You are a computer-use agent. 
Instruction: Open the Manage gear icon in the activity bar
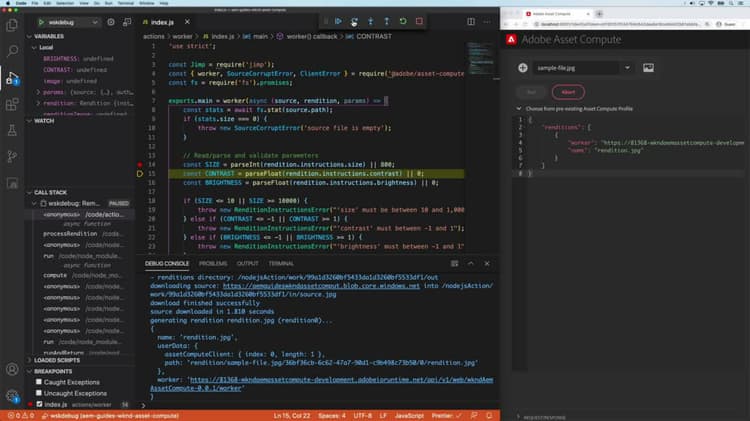12,395
